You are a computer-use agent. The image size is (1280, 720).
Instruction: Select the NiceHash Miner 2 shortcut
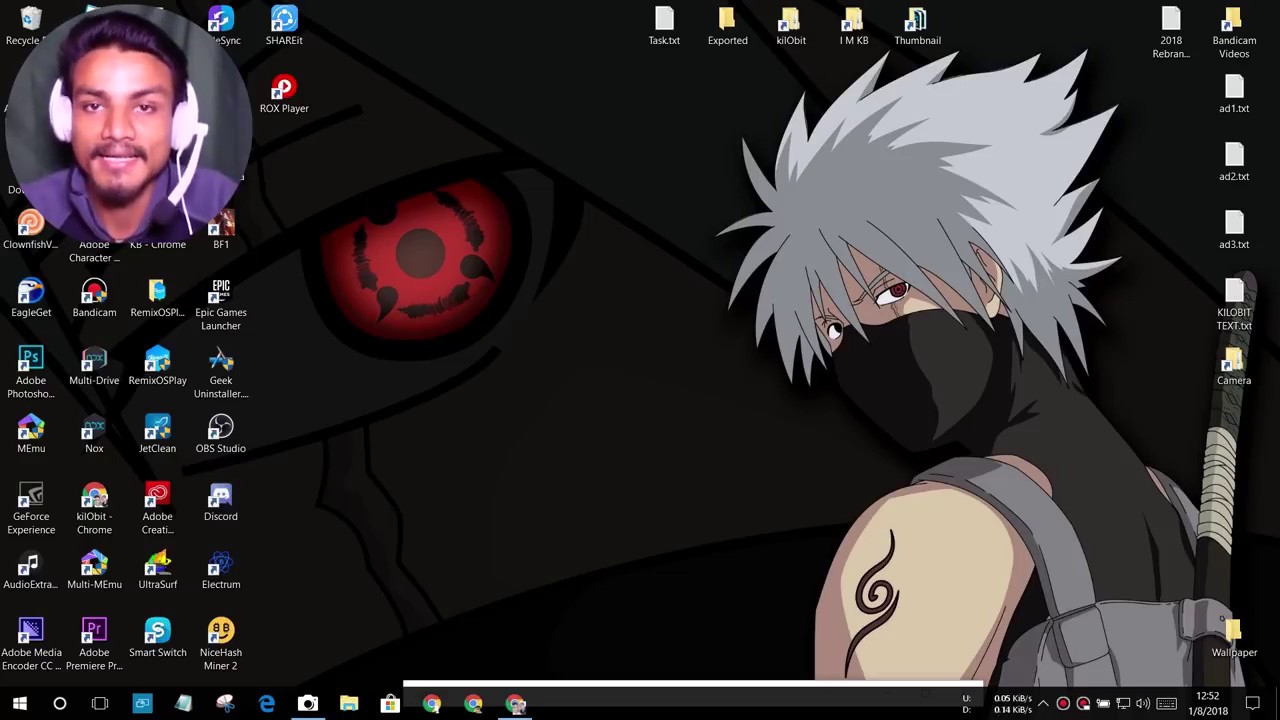point(221,645)
